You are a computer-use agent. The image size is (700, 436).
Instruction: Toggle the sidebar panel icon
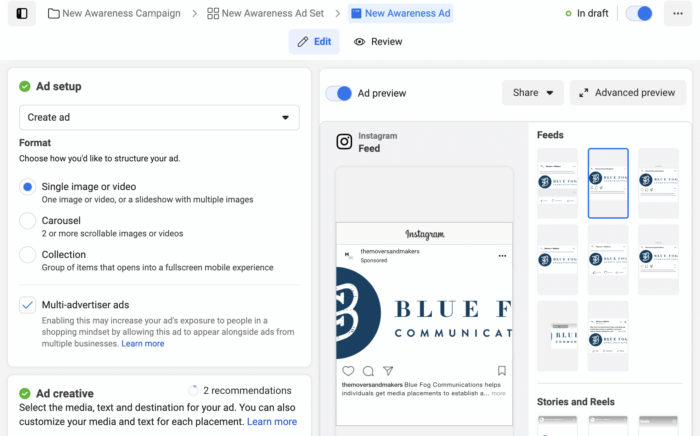tap(22, 13)
